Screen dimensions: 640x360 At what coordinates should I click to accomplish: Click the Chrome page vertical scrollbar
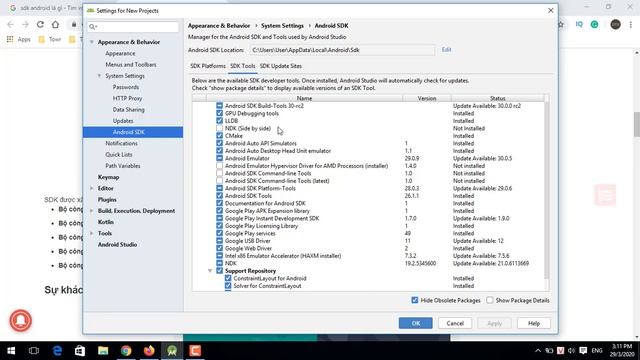tap(637, 124)
